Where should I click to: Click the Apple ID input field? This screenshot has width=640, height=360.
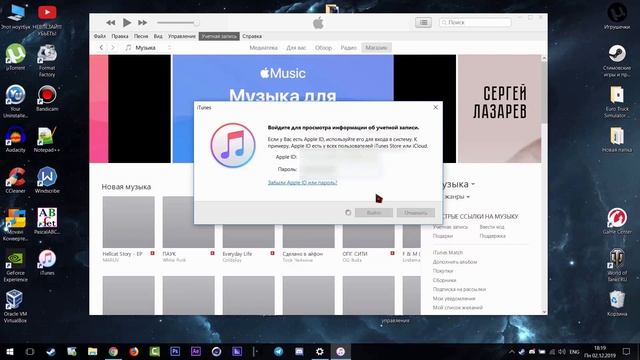tap(339, 157)
